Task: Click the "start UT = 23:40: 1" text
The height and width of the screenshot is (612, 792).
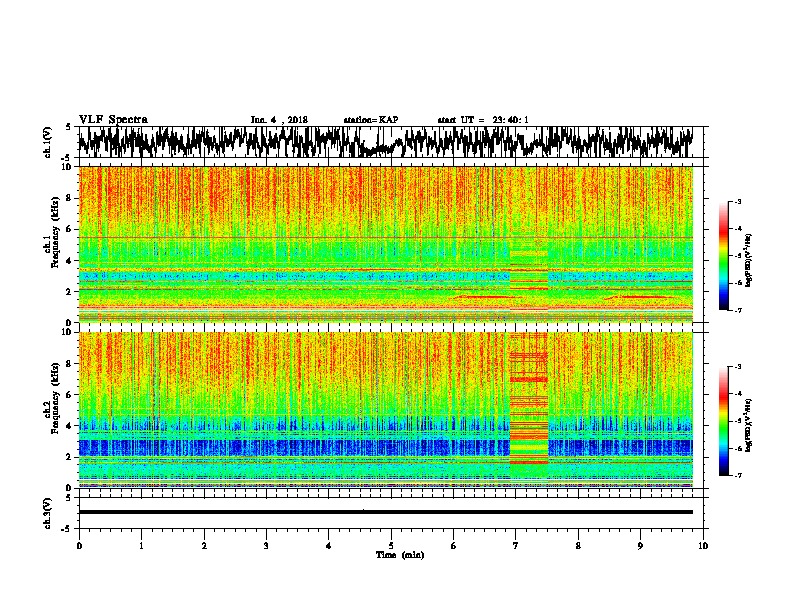Action: (483, 120)
